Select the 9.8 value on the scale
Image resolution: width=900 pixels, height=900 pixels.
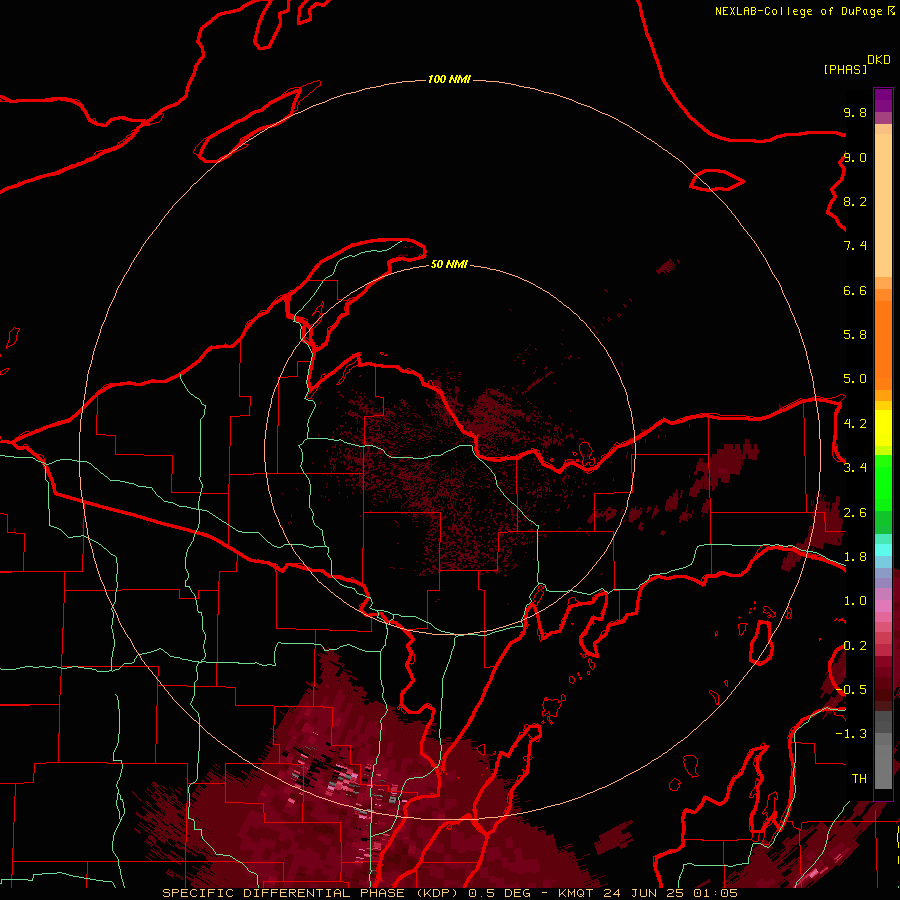(855, 112)
